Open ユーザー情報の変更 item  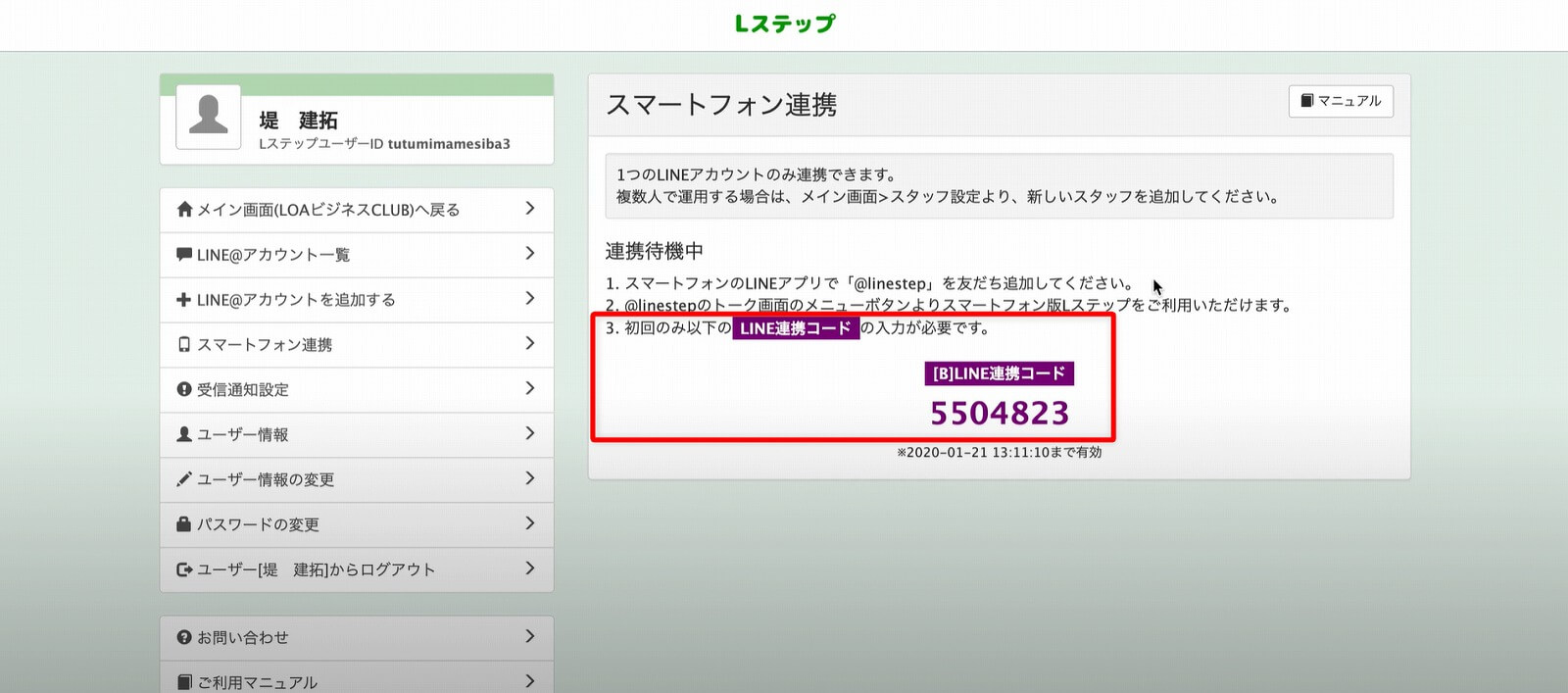356,479
